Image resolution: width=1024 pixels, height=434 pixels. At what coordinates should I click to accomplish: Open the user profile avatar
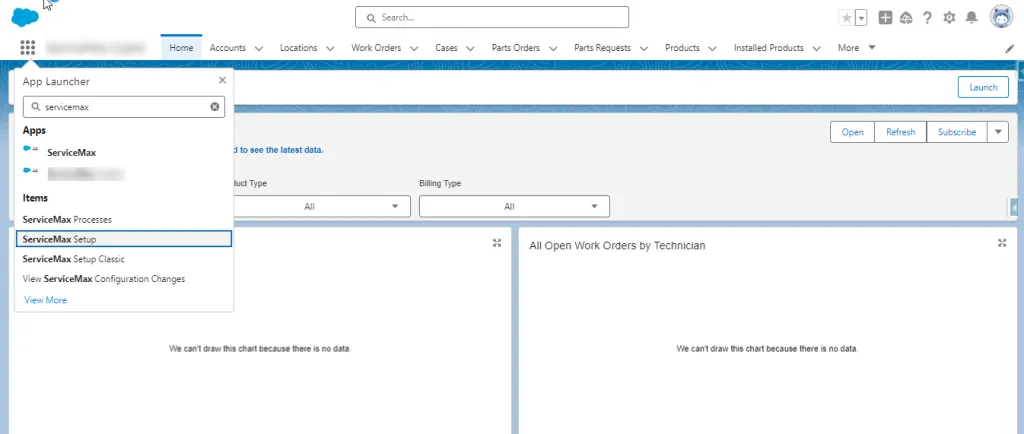[1001, 18]
